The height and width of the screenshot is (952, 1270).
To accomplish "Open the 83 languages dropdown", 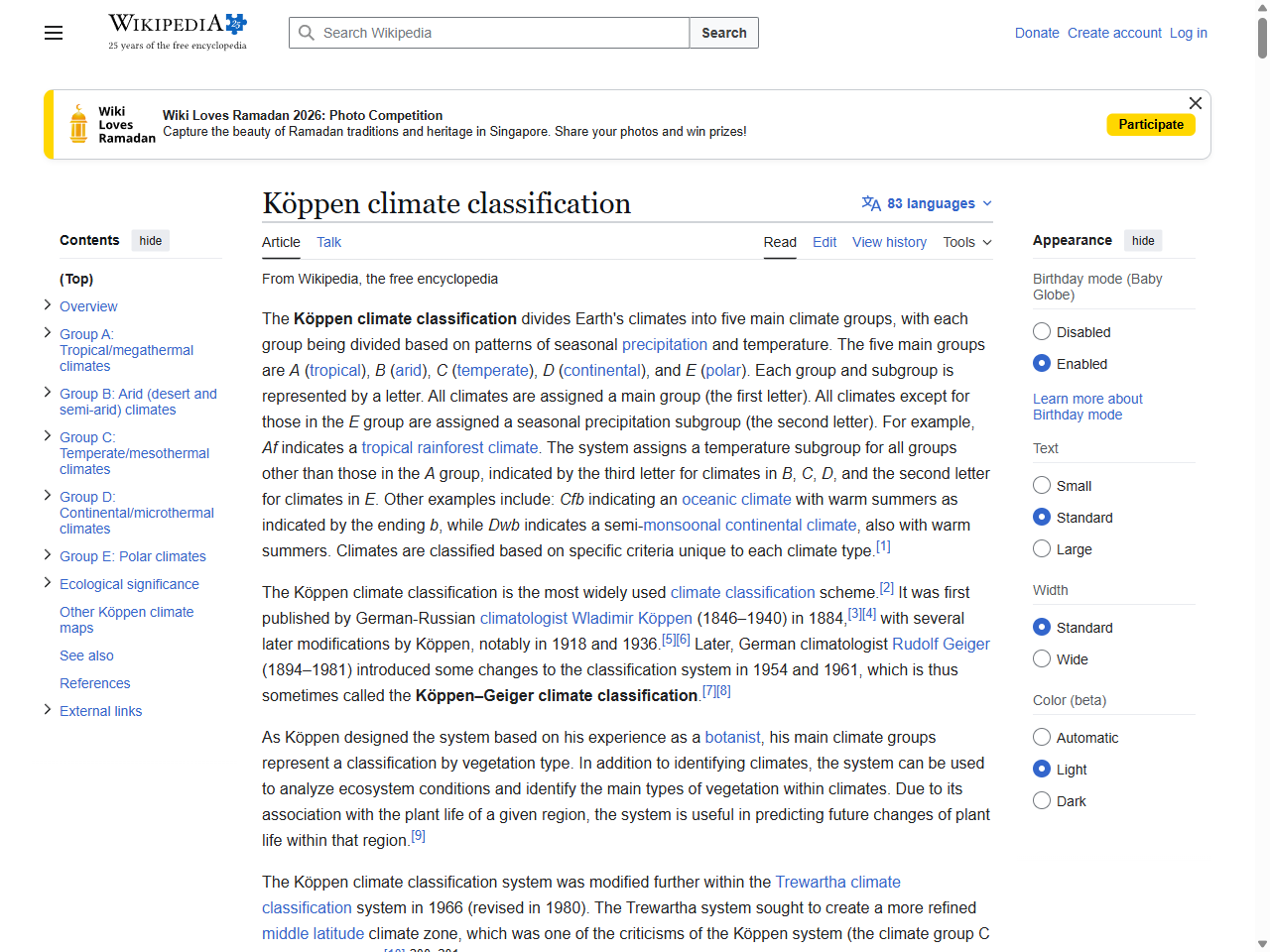I will coord(927,203).
